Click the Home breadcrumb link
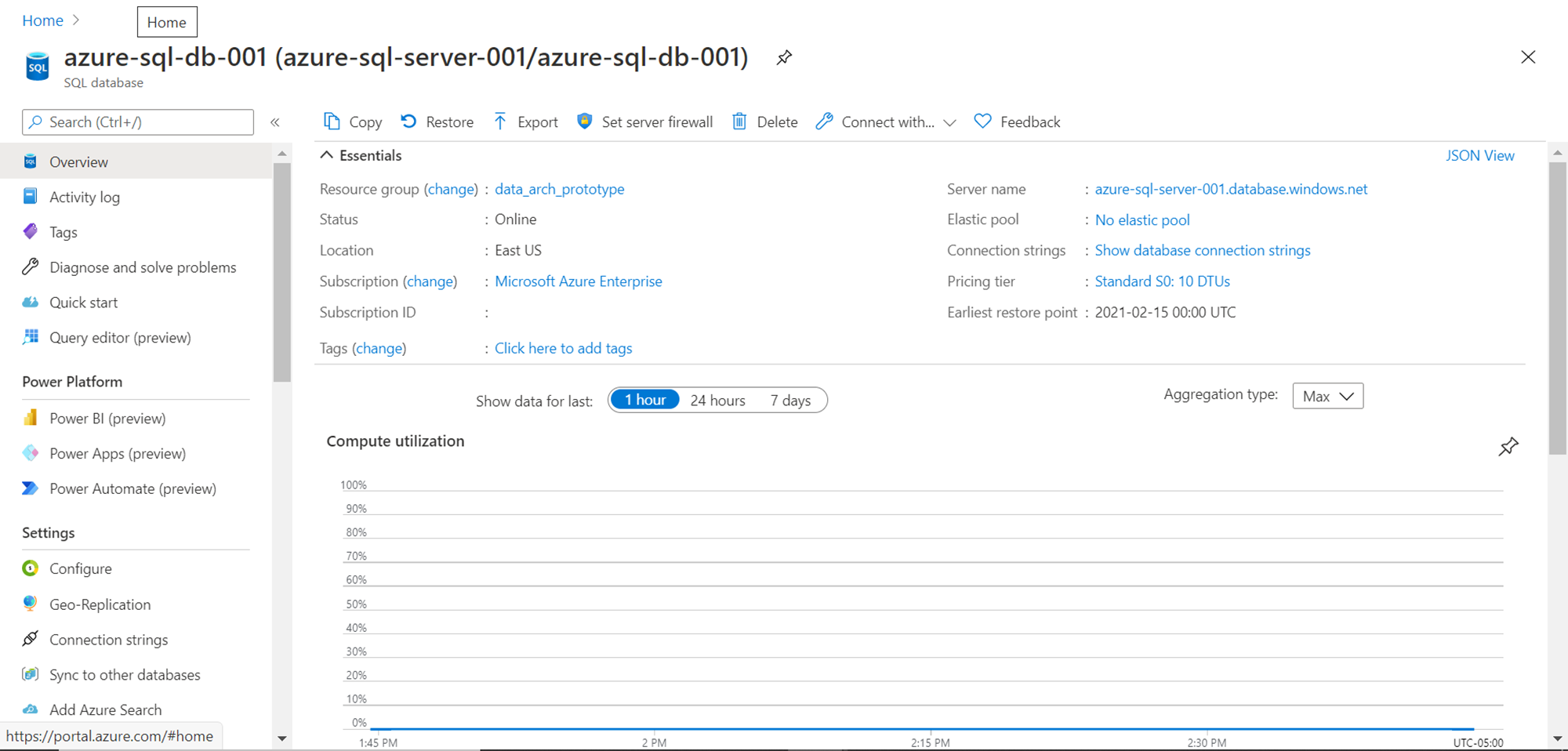 tap(42, 20)
